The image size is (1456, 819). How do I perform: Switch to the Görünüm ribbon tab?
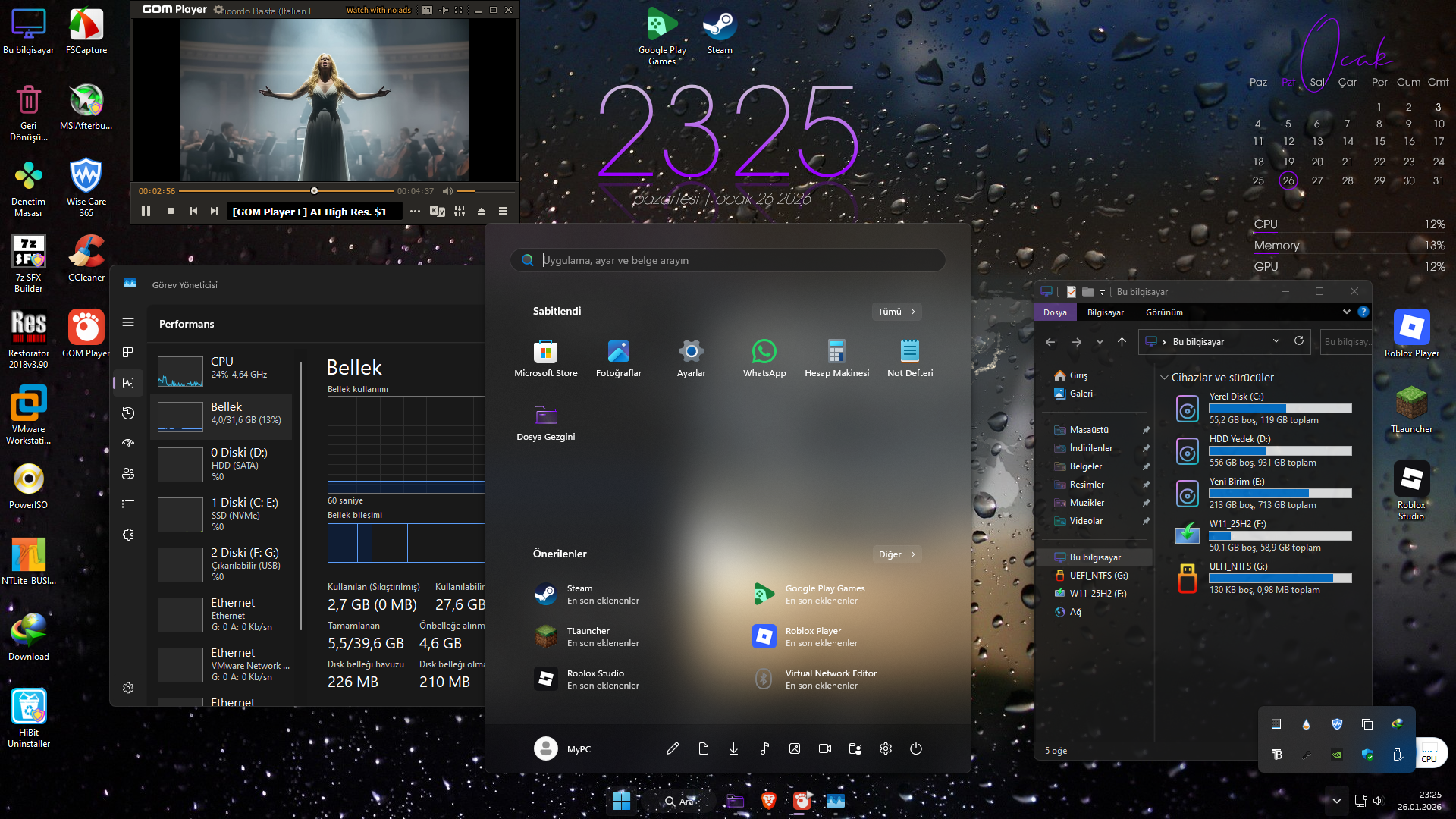pyautogui.click(x=1163, y=312)
